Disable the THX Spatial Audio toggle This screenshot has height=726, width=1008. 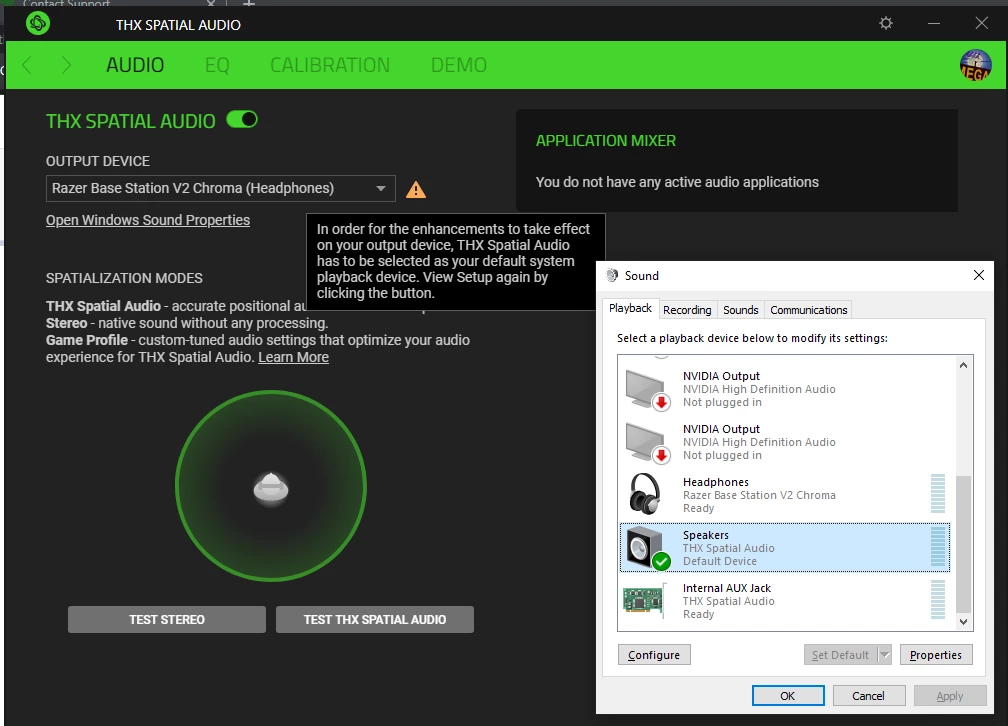pos(244,119)
